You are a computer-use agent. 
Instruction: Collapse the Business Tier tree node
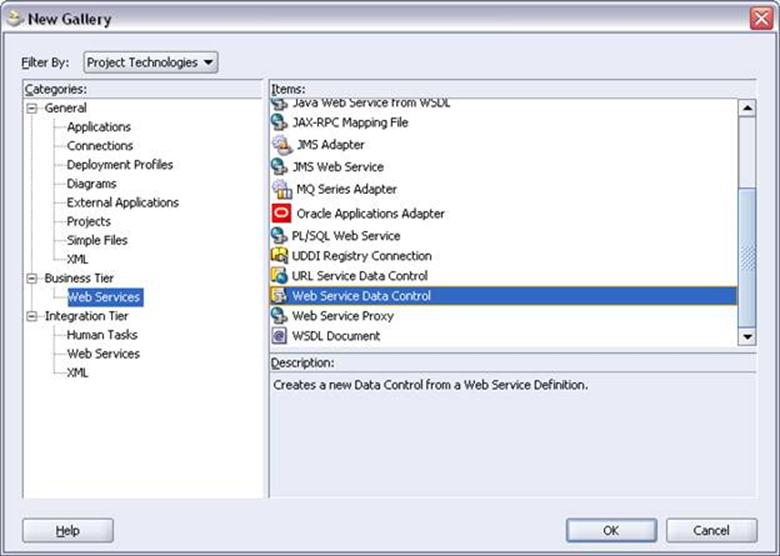[x=32, y=278]
